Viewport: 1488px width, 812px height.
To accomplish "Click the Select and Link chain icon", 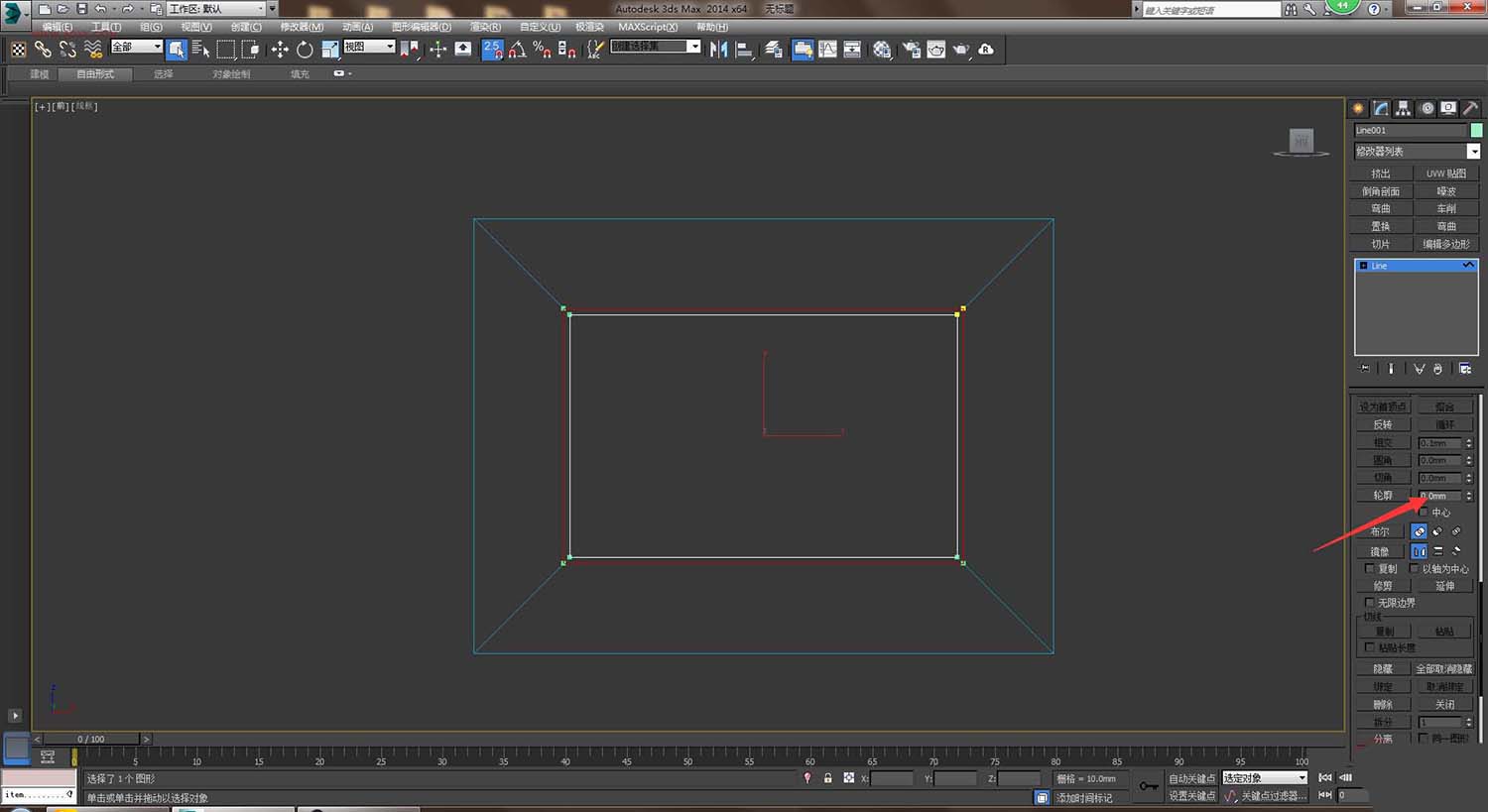I will pyautogui.click(x=43, y=50).
